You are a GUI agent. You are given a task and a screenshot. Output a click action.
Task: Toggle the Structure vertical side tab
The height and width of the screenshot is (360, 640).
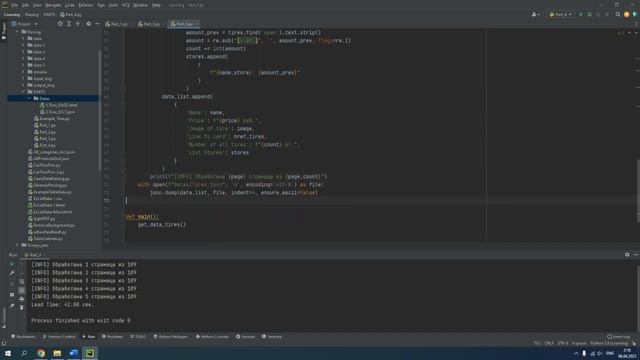click(4, 317)
